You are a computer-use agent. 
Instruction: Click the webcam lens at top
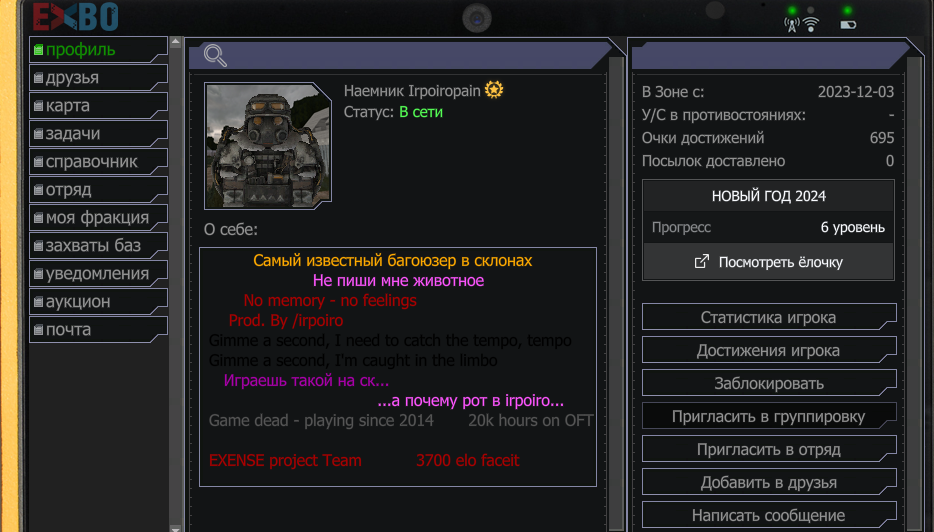click(477, 18)
